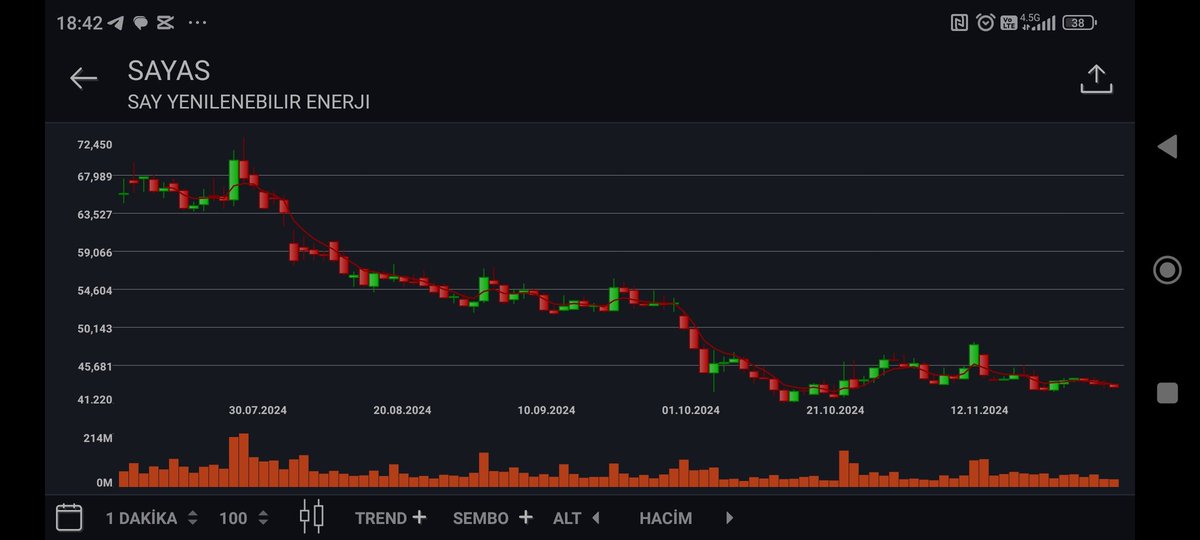Tap the 10.09.2024 date marker
Viewport: 1200px width, 540px height.
point(547,410)
